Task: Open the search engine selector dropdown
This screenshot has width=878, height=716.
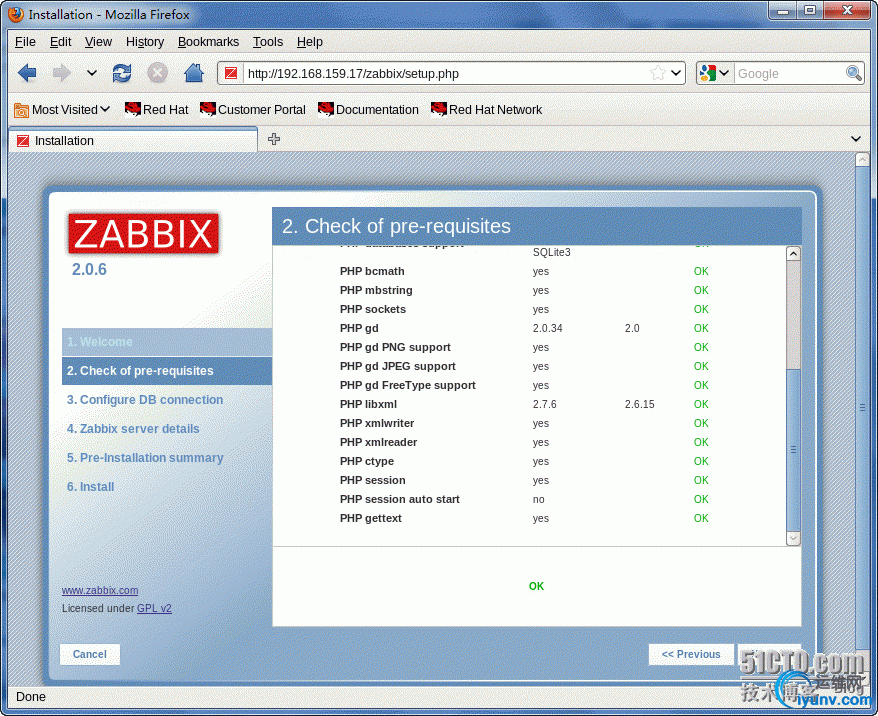Action: (714, 73)
